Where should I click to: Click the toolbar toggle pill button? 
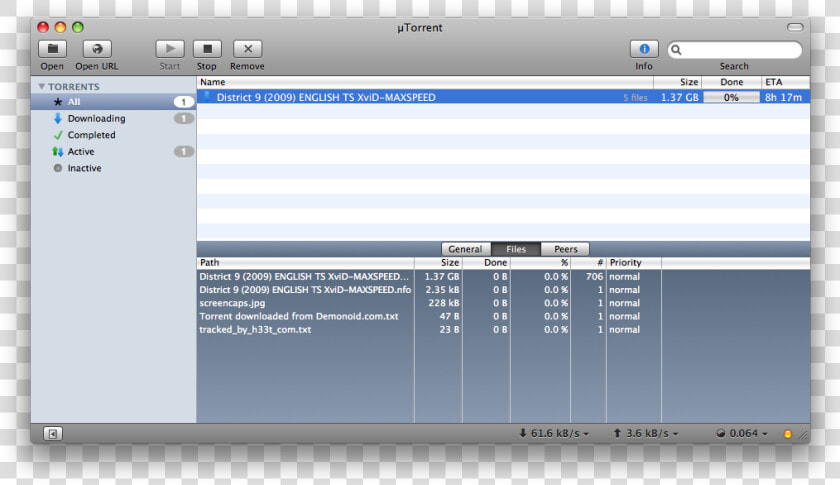pyautogui.click(x=795, y=27)
